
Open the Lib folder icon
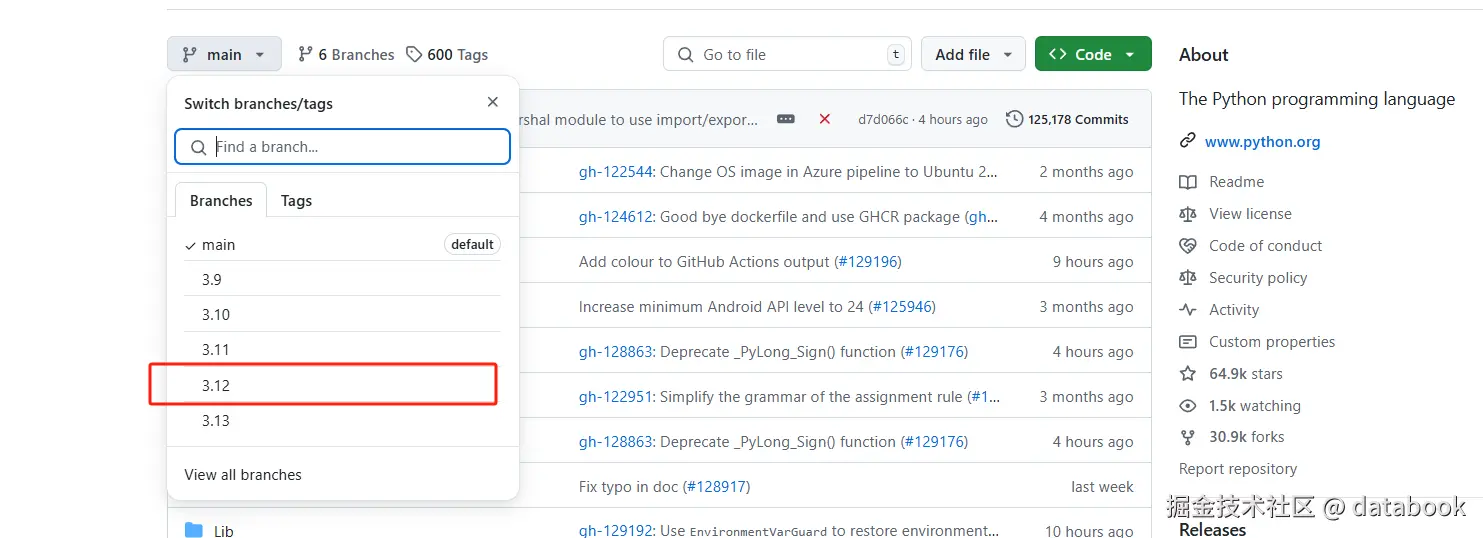tap(194, 530)
